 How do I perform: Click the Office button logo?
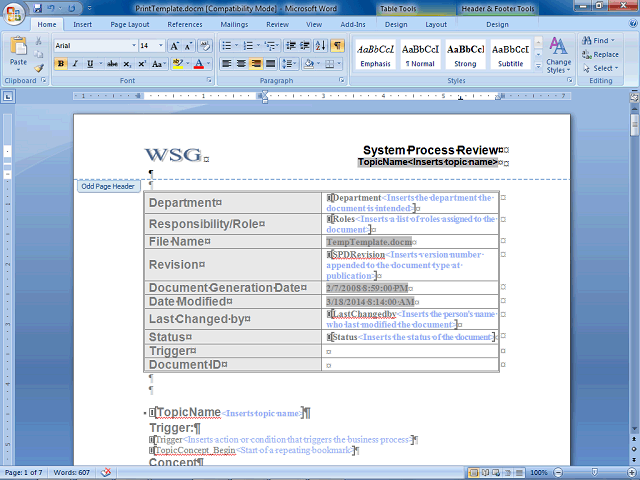tap(14, 15)
